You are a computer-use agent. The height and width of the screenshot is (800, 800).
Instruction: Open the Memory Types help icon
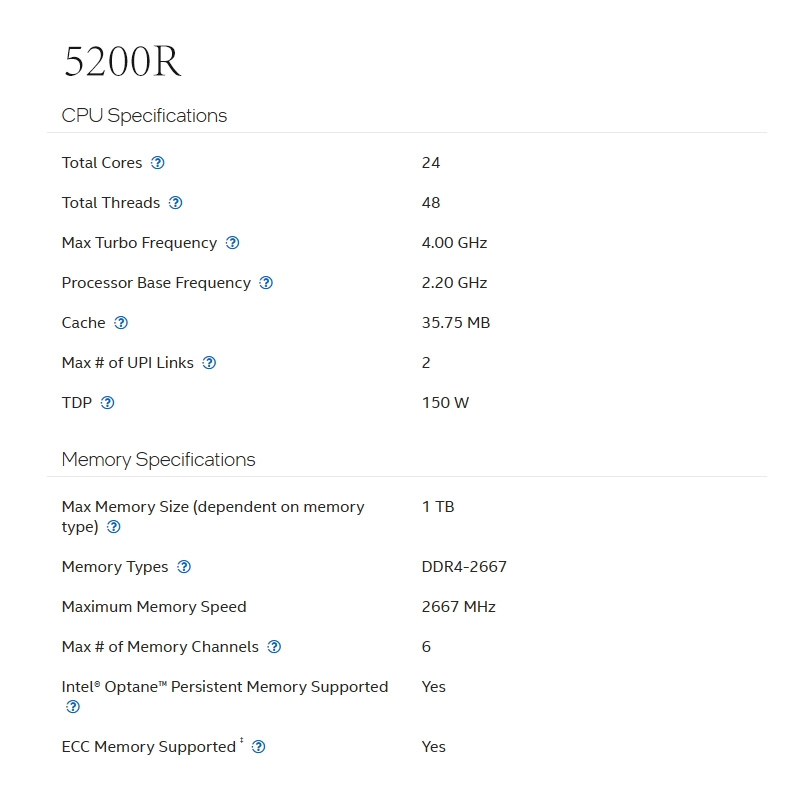[x=184, y=567]
